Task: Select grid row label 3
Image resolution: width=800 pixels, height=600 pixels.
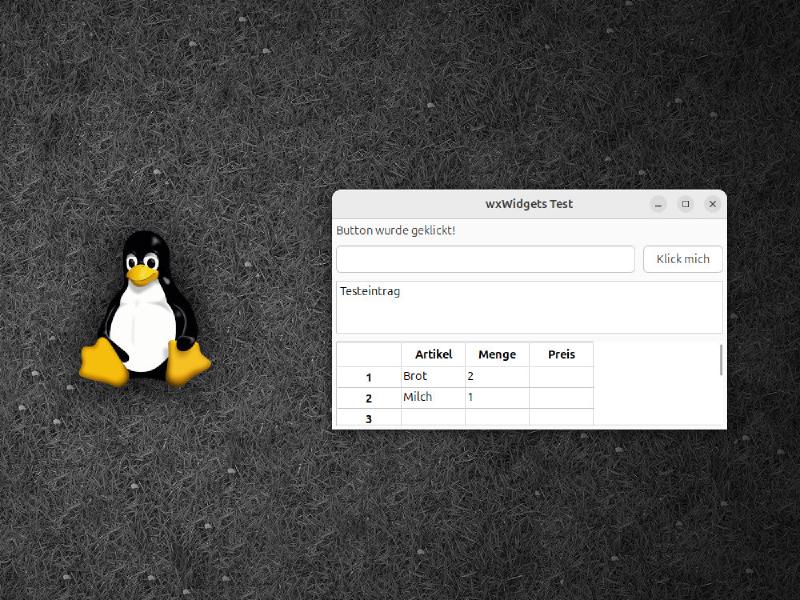Action: pos(369,418)
